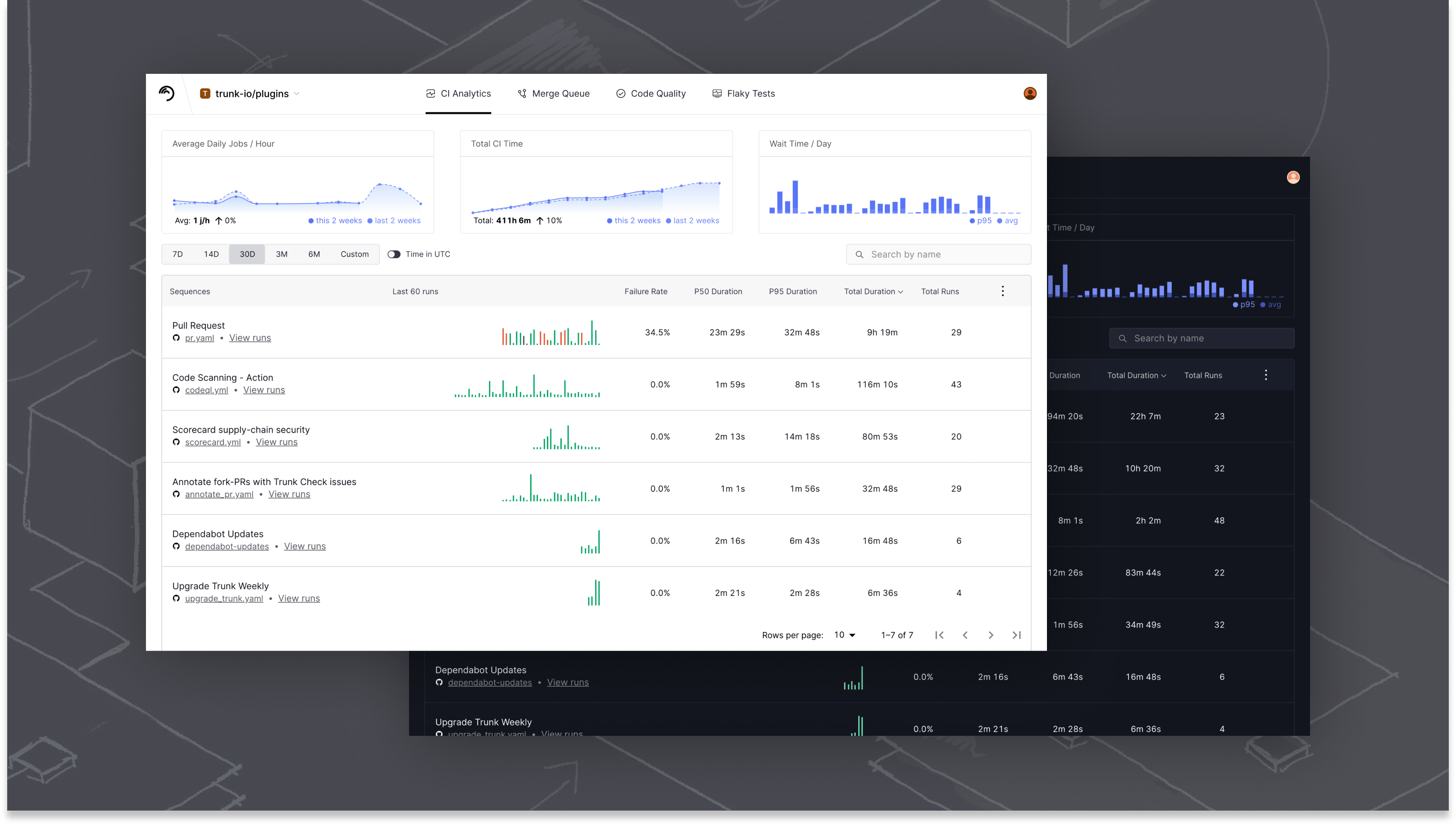Image resolution: width=1456 pixels, height=825 pixels.
Task: Click the CI Analytics chart icon
Action: pyautogui.click(x=431, y=94)
